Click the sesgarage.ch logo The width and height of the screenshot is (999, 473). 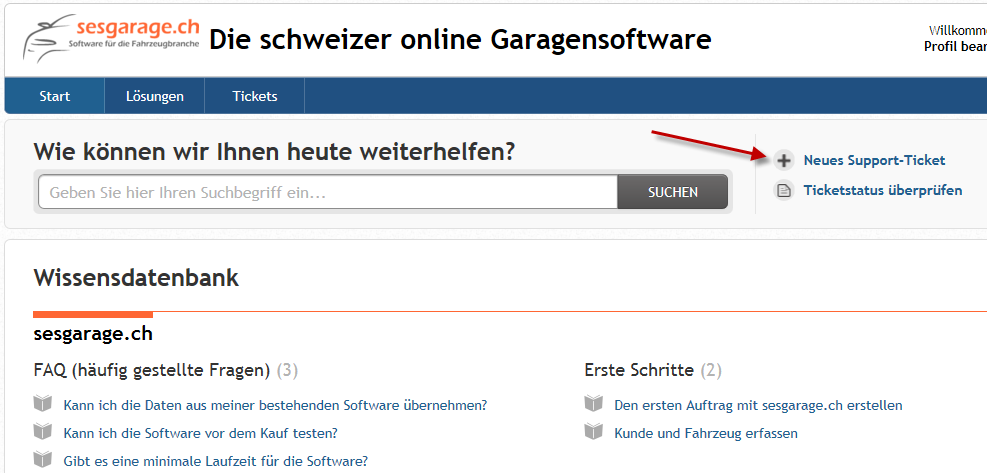111,38
